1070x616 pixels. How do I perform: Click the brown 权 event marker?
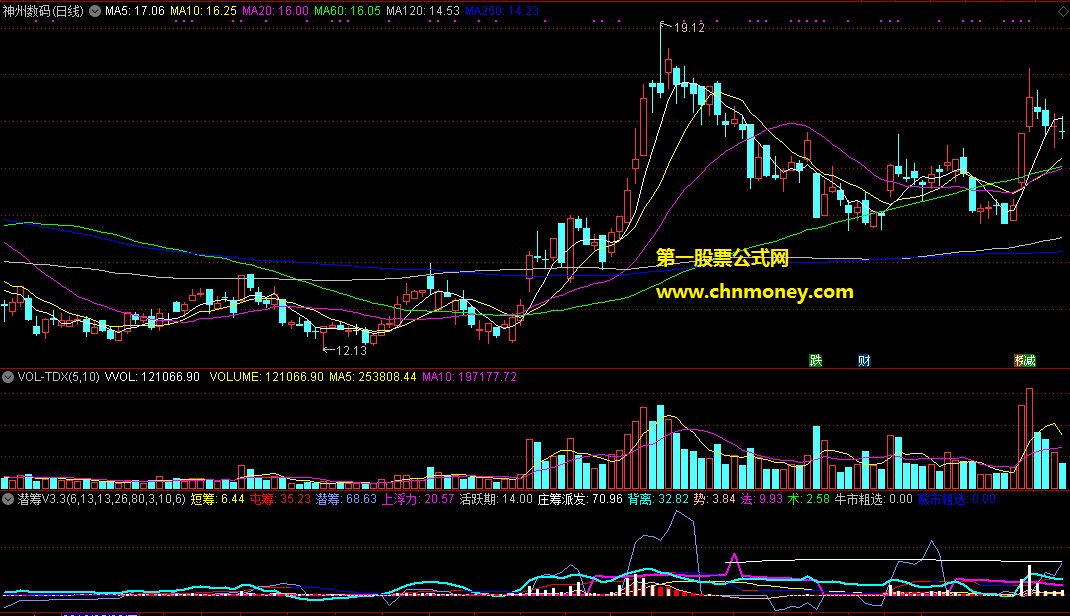click(1020, 360)
